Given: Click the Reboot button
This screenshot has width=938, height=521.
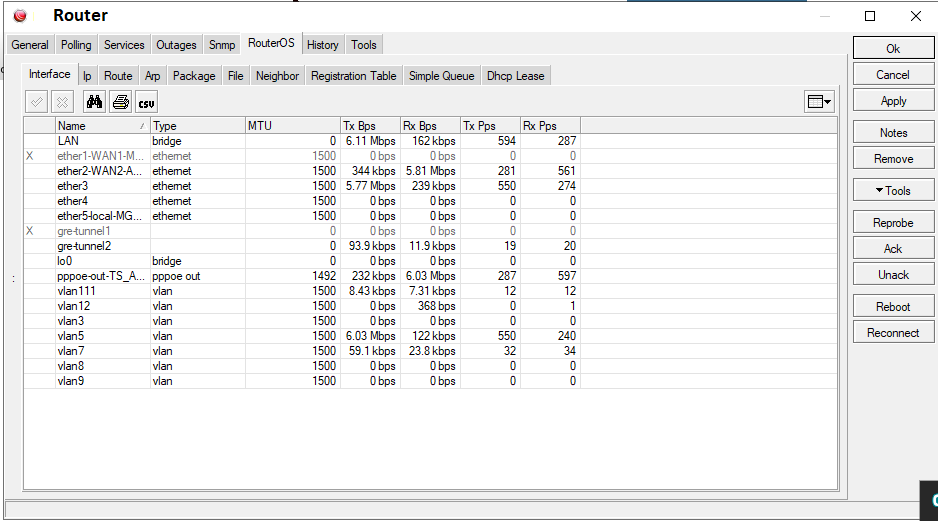Looking at the screenshot, I should coord(893,307).
